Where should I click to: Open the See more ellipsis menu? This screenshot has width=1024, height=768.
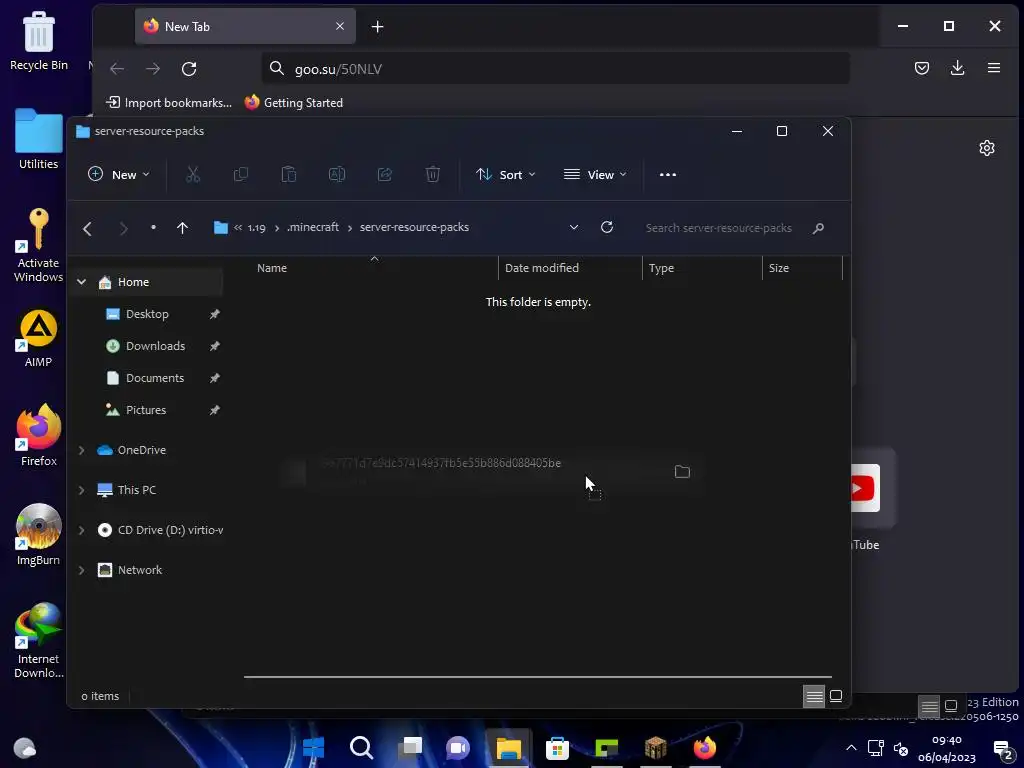[667, 174]
